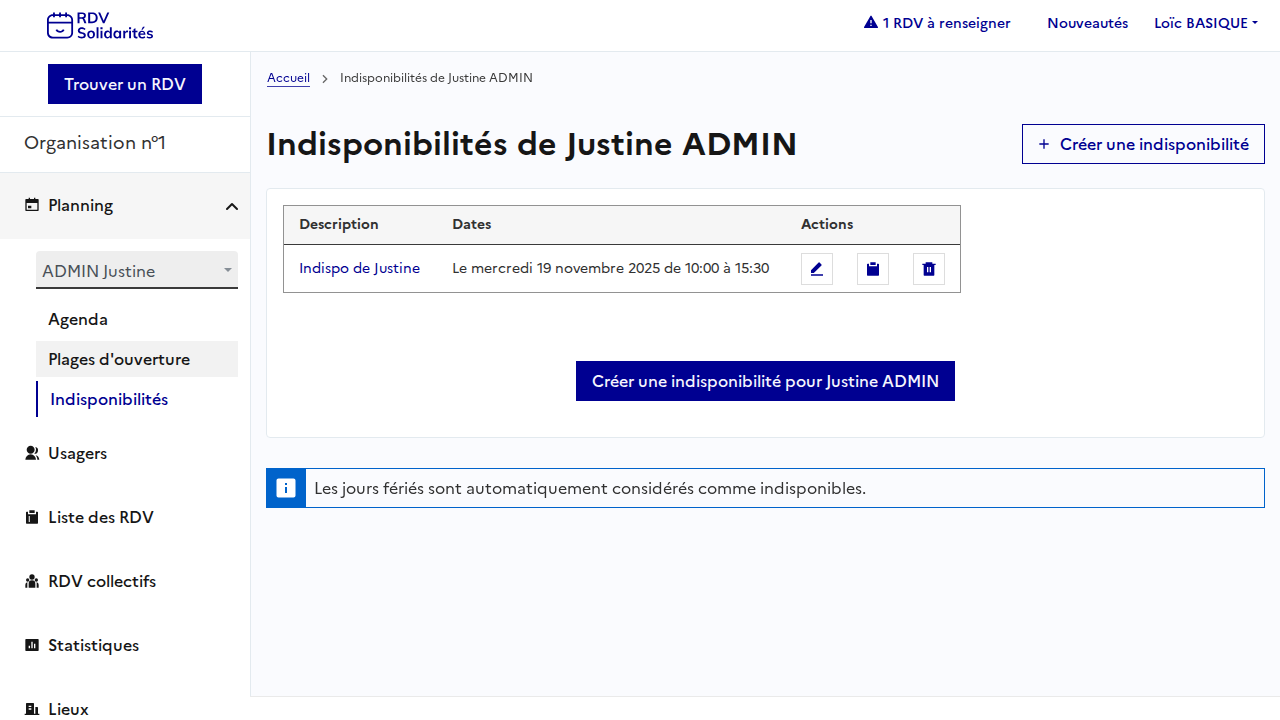Click the RDV Solidarités logo
This screenshot has width=1280, height=720.
tap(100, 25)
